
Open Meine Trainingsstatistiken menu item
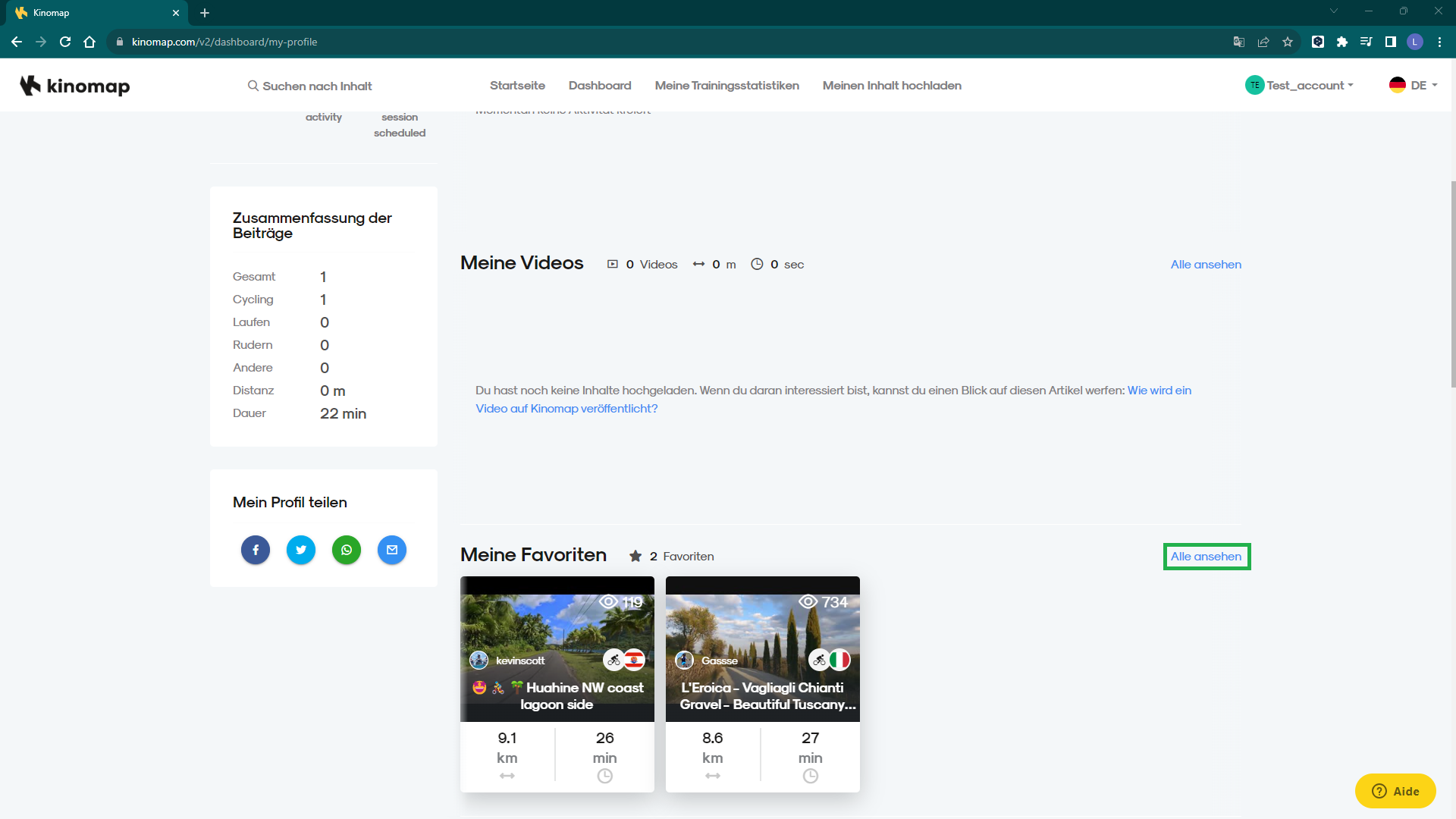[x=727, y=86]
